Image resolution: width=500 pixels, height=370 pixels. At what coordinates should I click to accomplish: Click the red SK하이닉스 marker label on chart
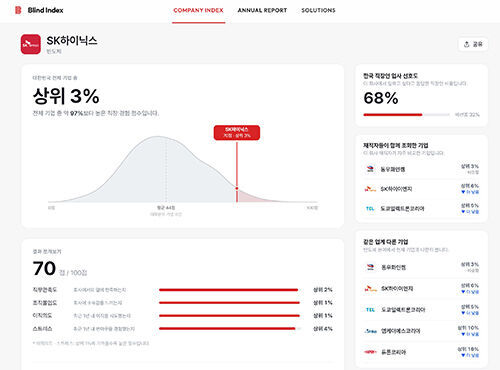point(237,132)
